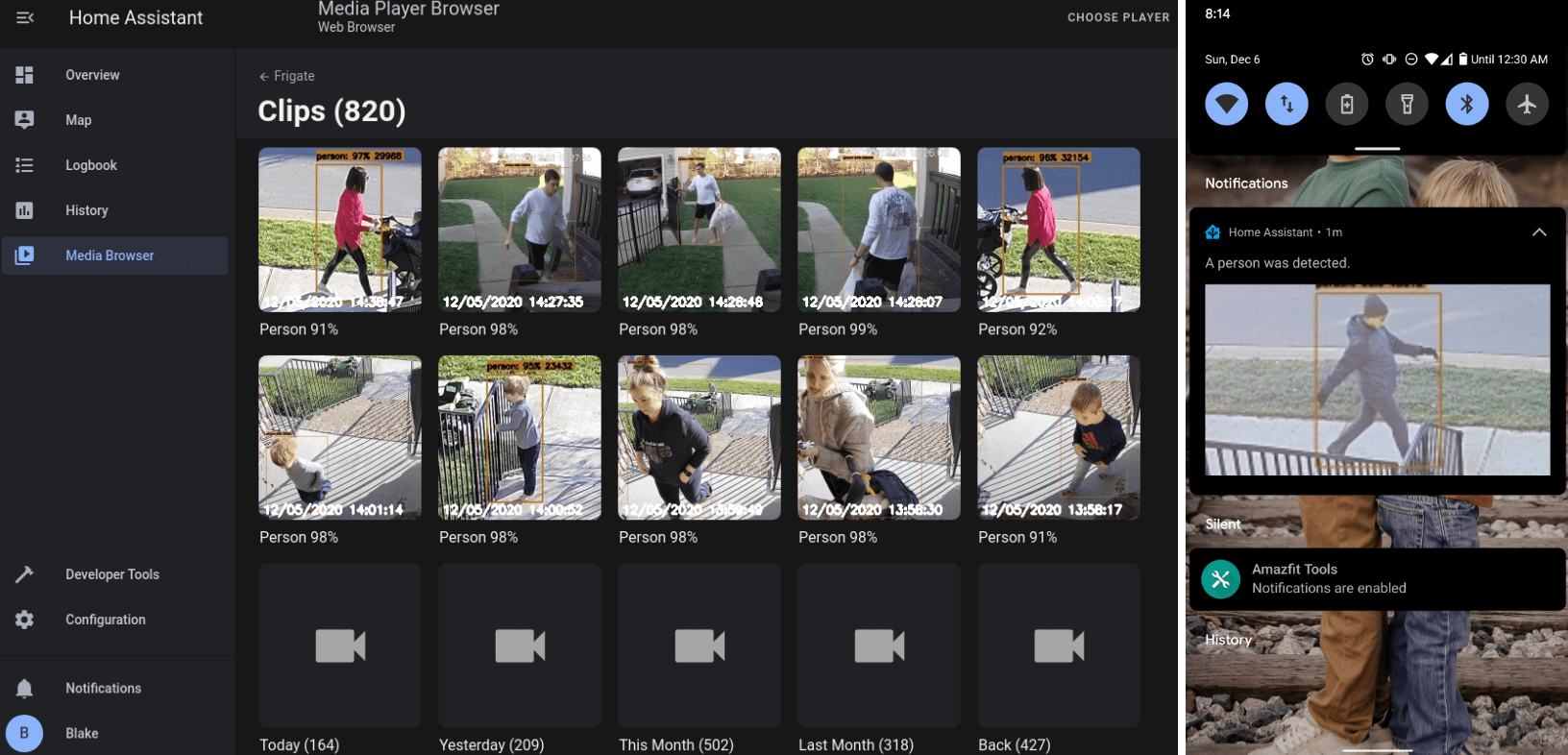Select the Media Browser play icon

pyautogui.click(x=25, y=256)
